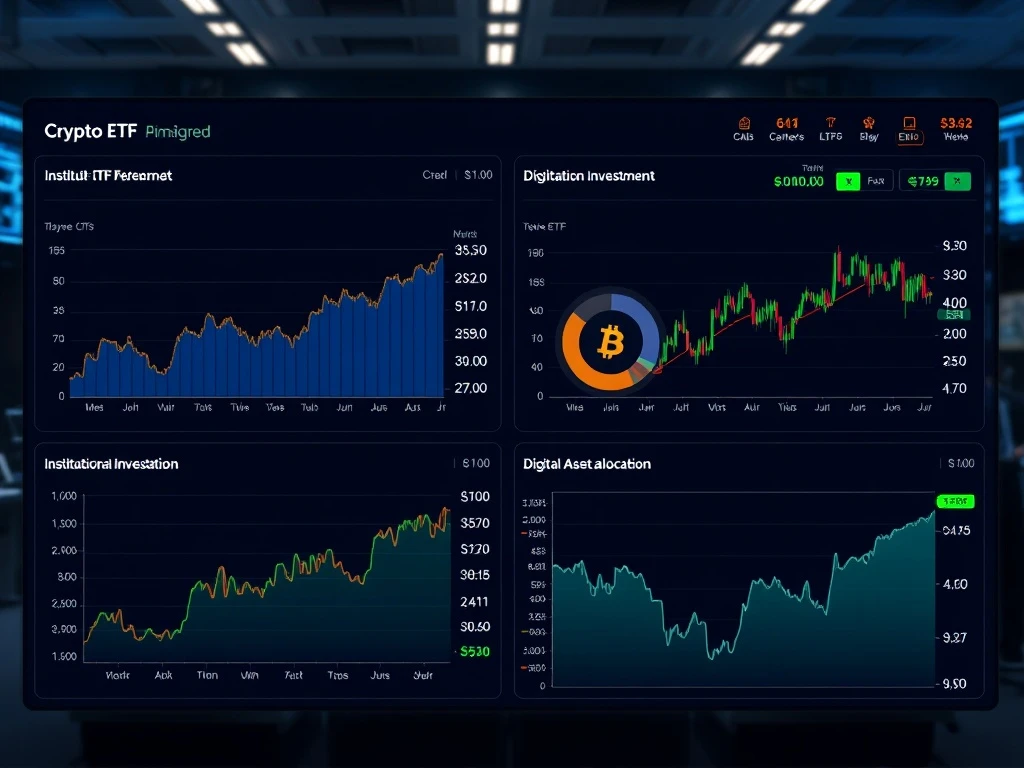Click the $0.00 total in Digitation Investment
The height and width of the screenshot is (768, 1024).
[x=799, y=182]
